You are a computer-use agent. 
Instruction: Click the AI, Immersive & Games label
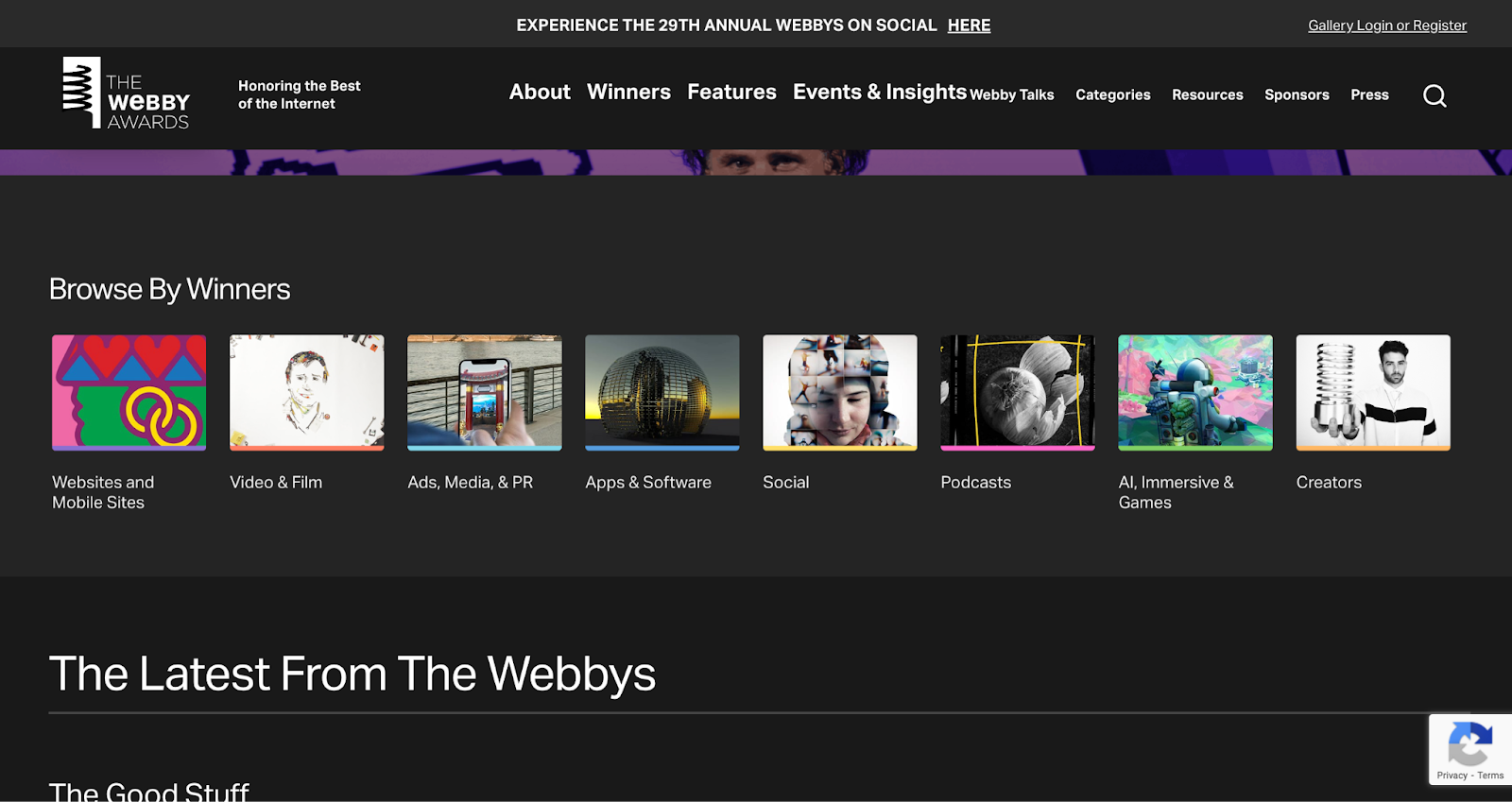point(1177,492)
